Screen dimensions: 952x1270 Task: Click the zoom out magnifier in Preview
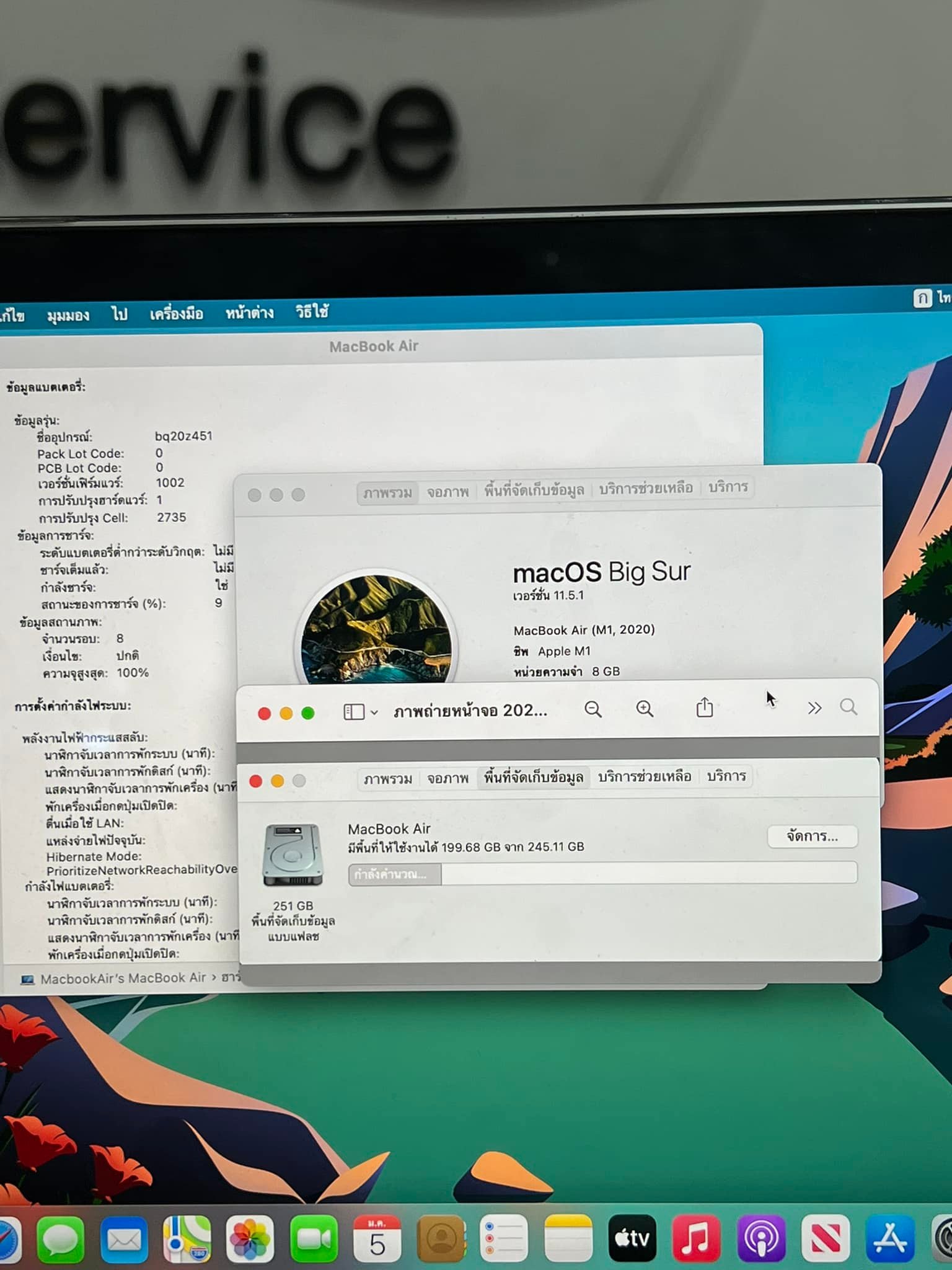click(x=593, y=709)
